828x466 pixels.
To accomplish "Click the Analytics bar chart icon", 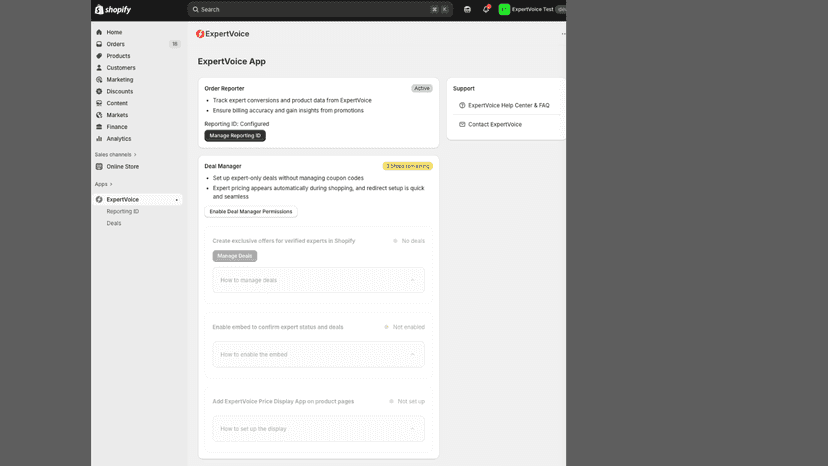I will tap(99, 138).
